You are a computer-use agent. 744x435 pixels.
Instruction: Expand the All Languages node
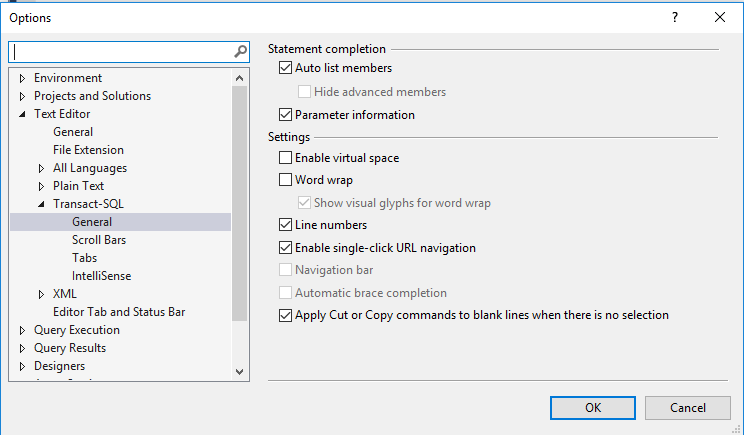[x=41, y=168]
